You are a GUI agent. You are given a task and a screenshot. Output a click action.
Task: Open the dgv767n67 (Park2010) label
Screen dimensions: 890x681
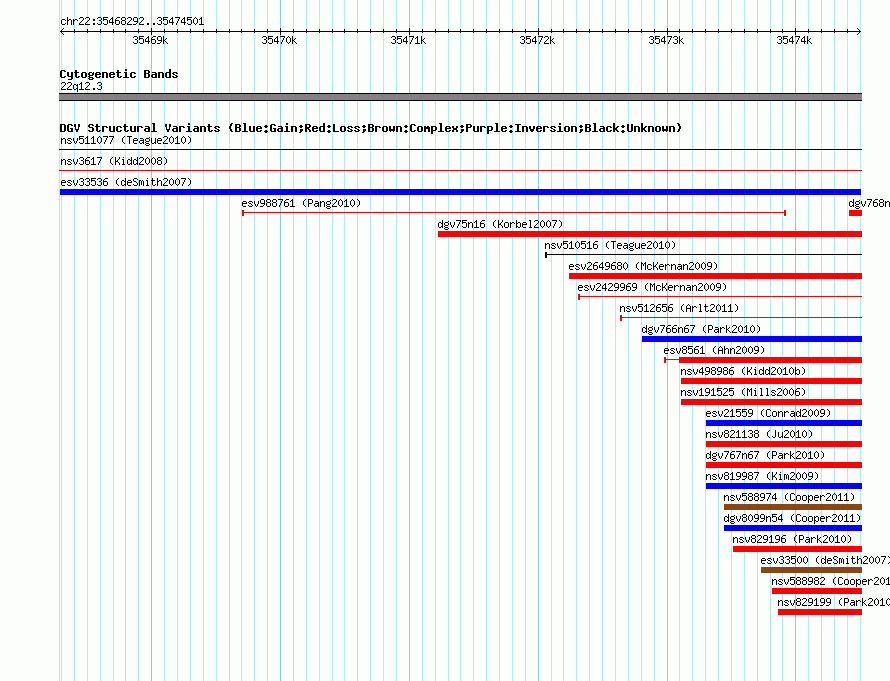pos(765,455)
